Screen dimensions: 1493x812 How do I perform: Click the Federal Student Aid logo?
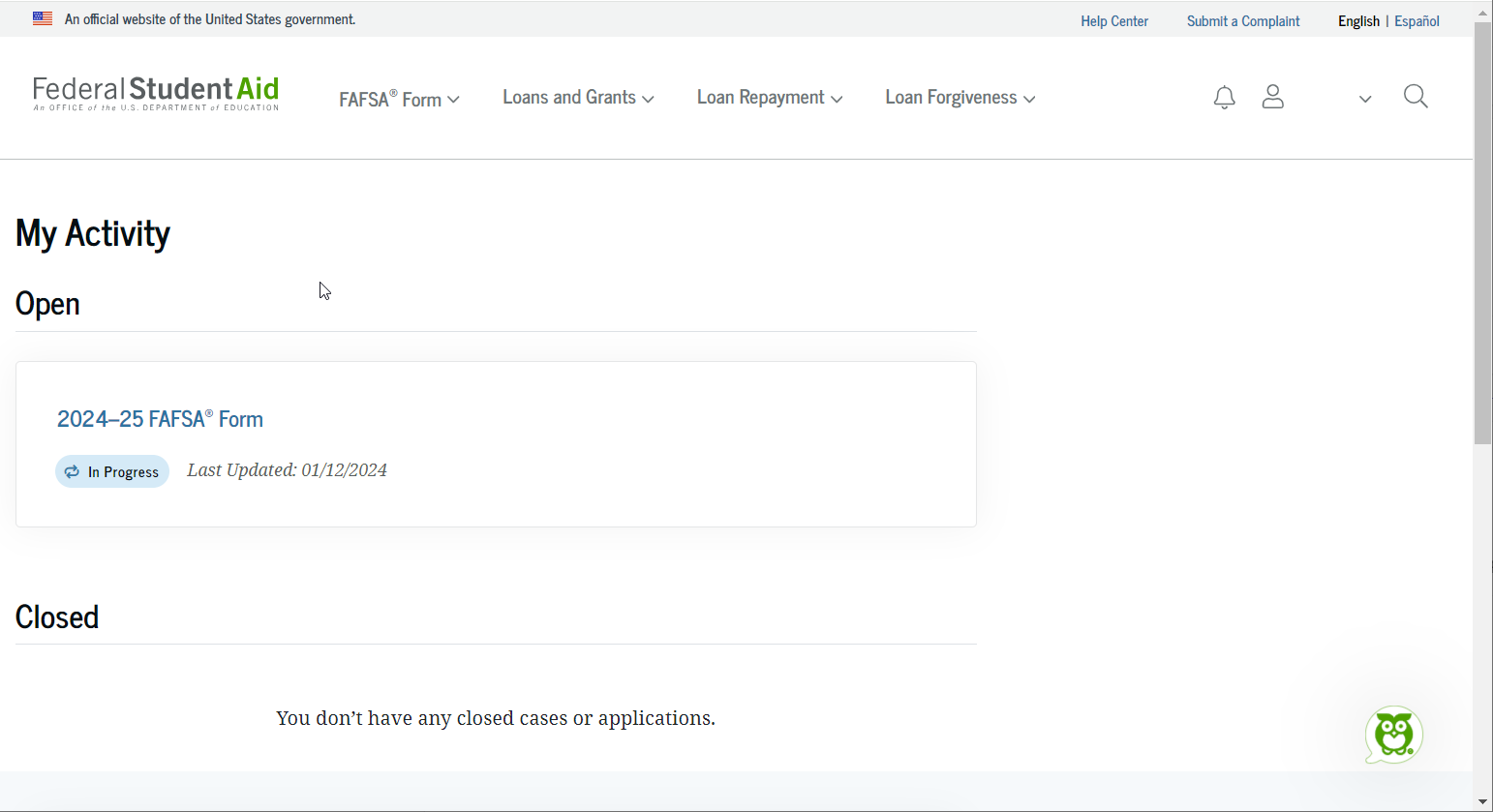156,94
